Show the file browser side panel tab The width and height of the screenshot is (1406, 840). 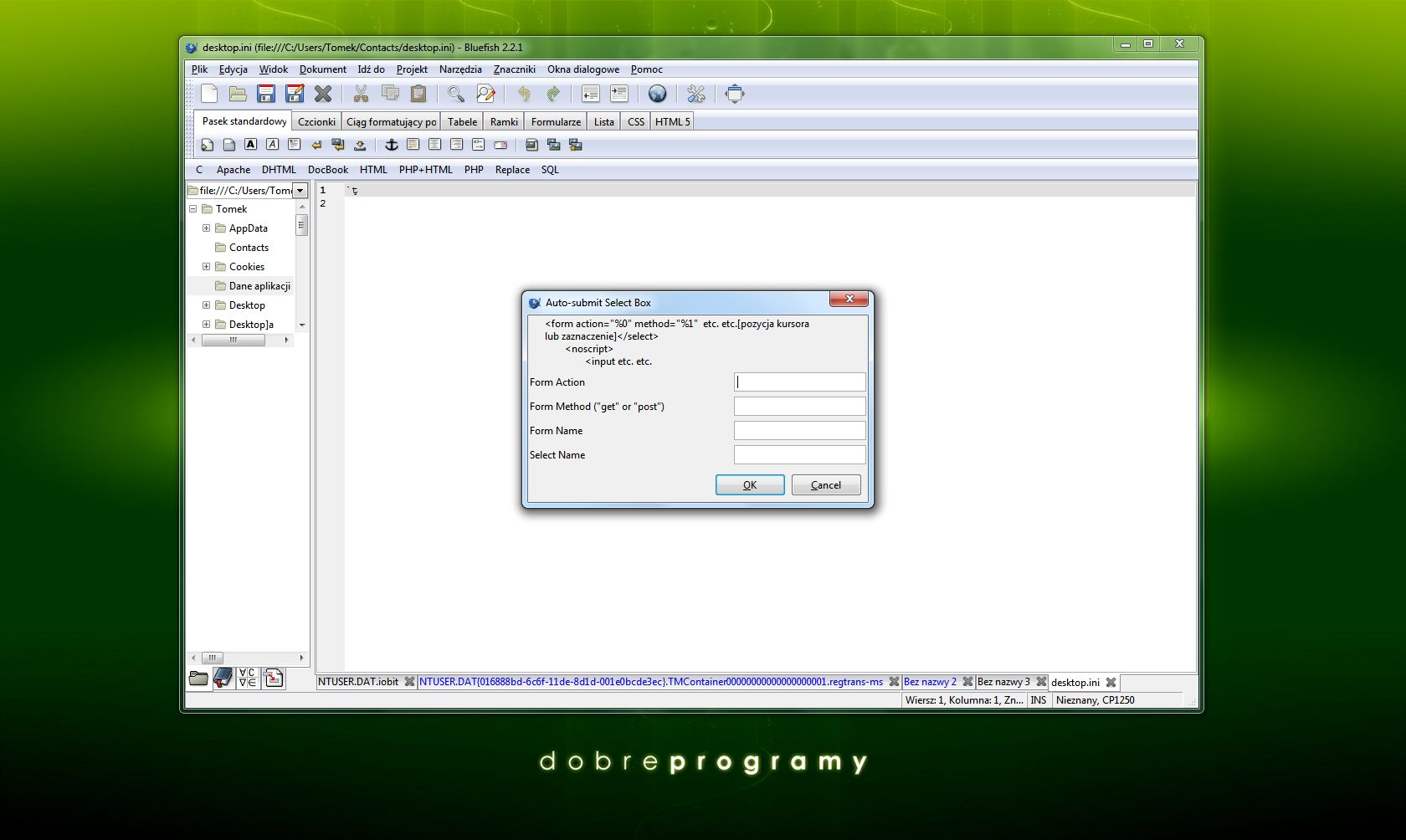[198, 678]
